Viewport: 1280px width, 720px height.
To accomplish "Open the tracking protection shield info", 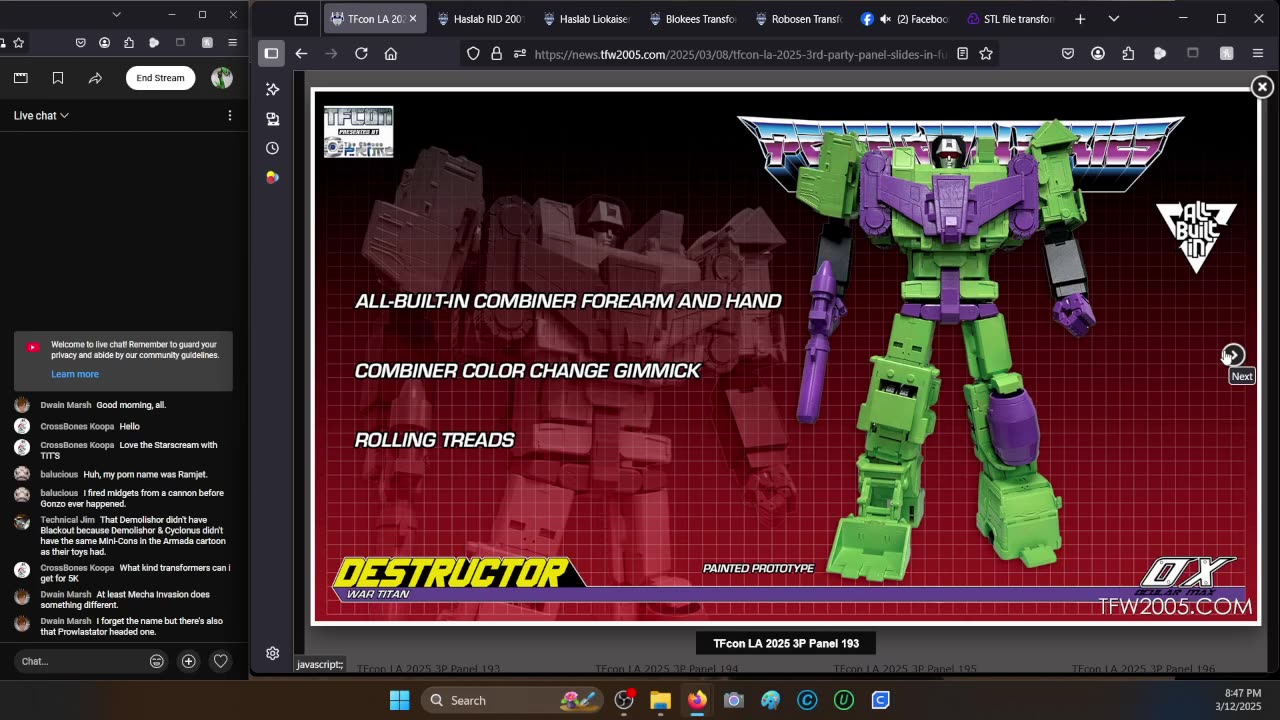I will (x=473, y=54).
